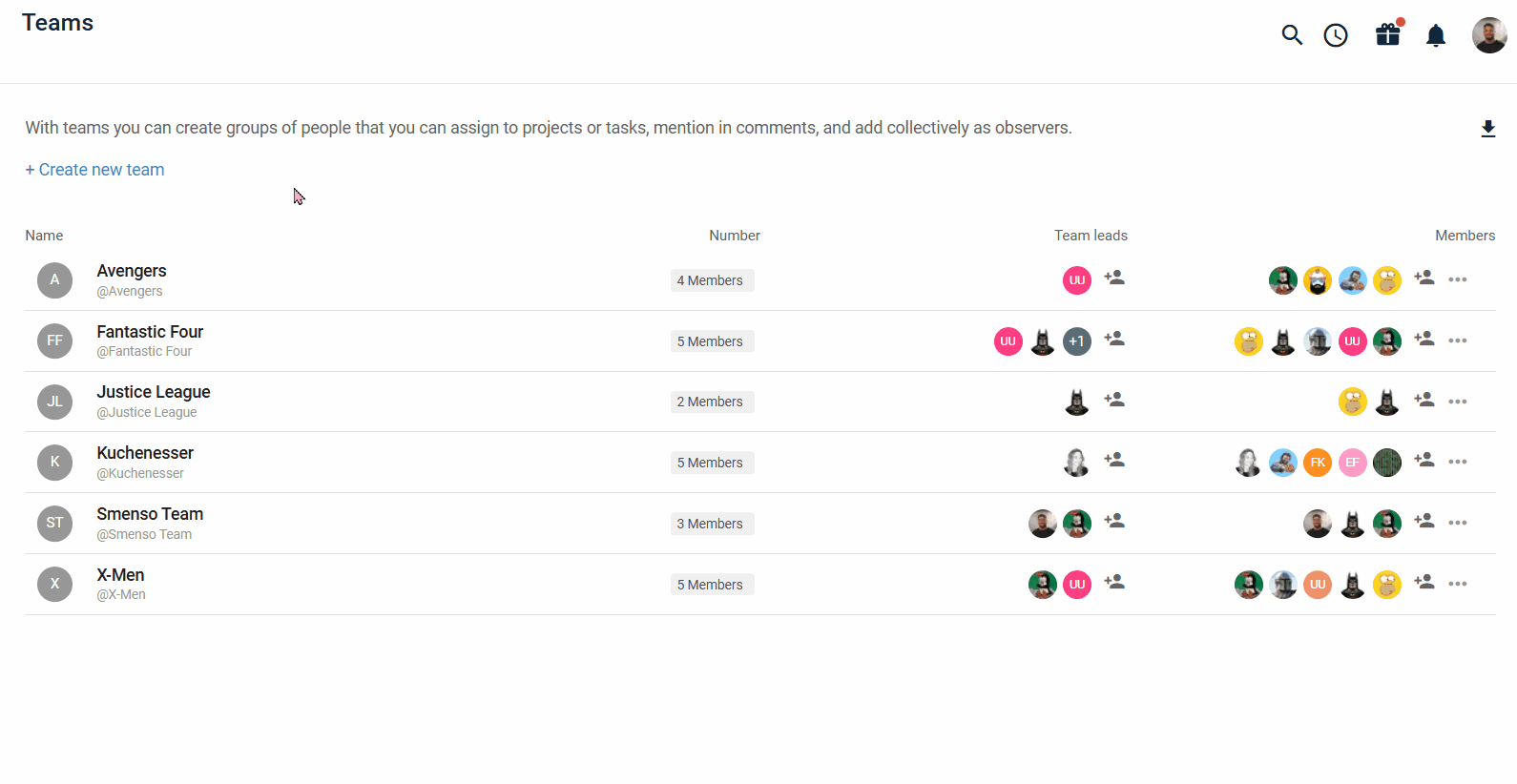Screen dimensions: 1517x784
Task: Click the 5 Members badge for Kuchenesser
Action: tap(711, 463)
